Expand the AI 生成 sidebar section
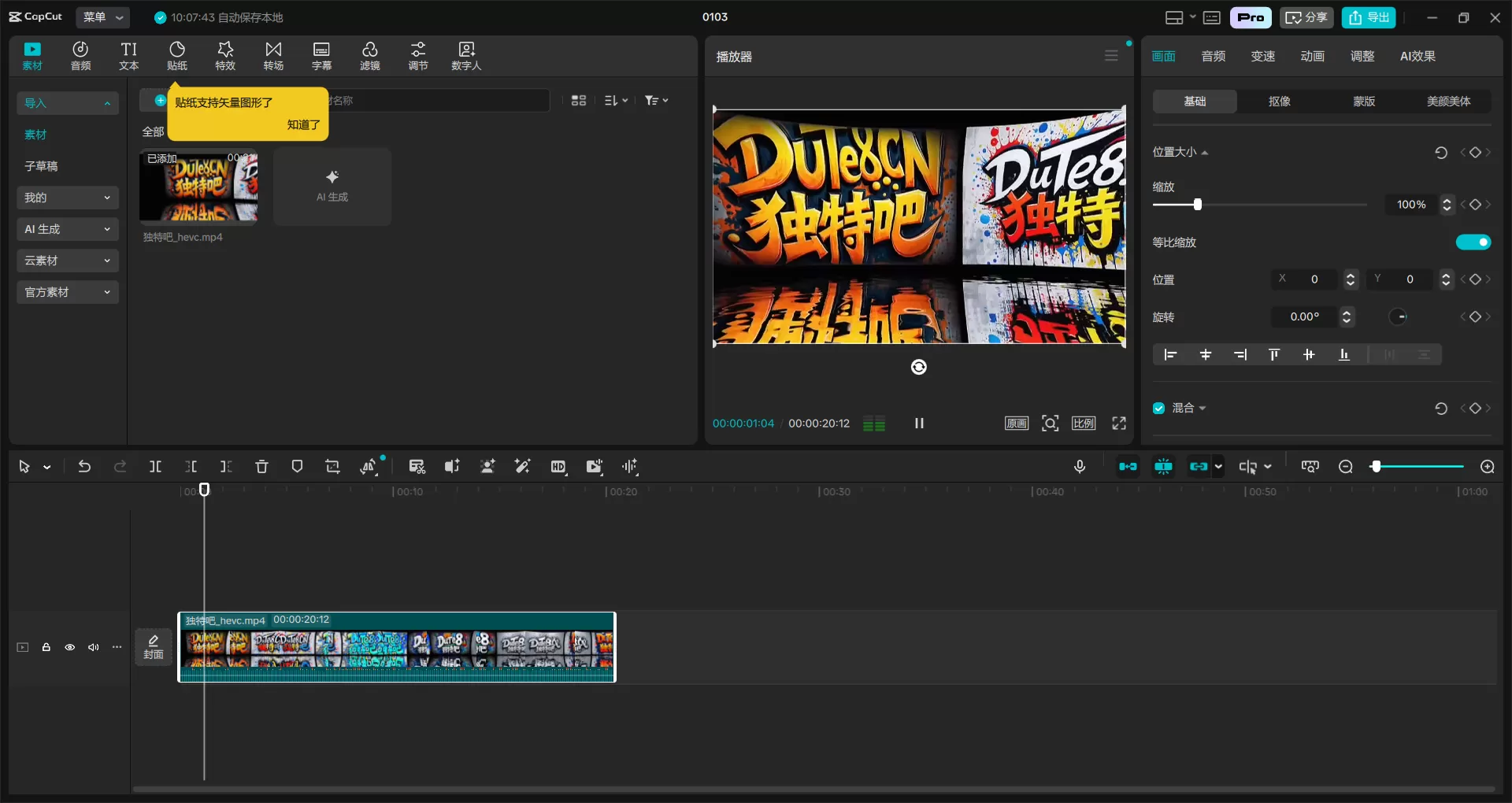 pyautogui.click(x=67, y=229)
